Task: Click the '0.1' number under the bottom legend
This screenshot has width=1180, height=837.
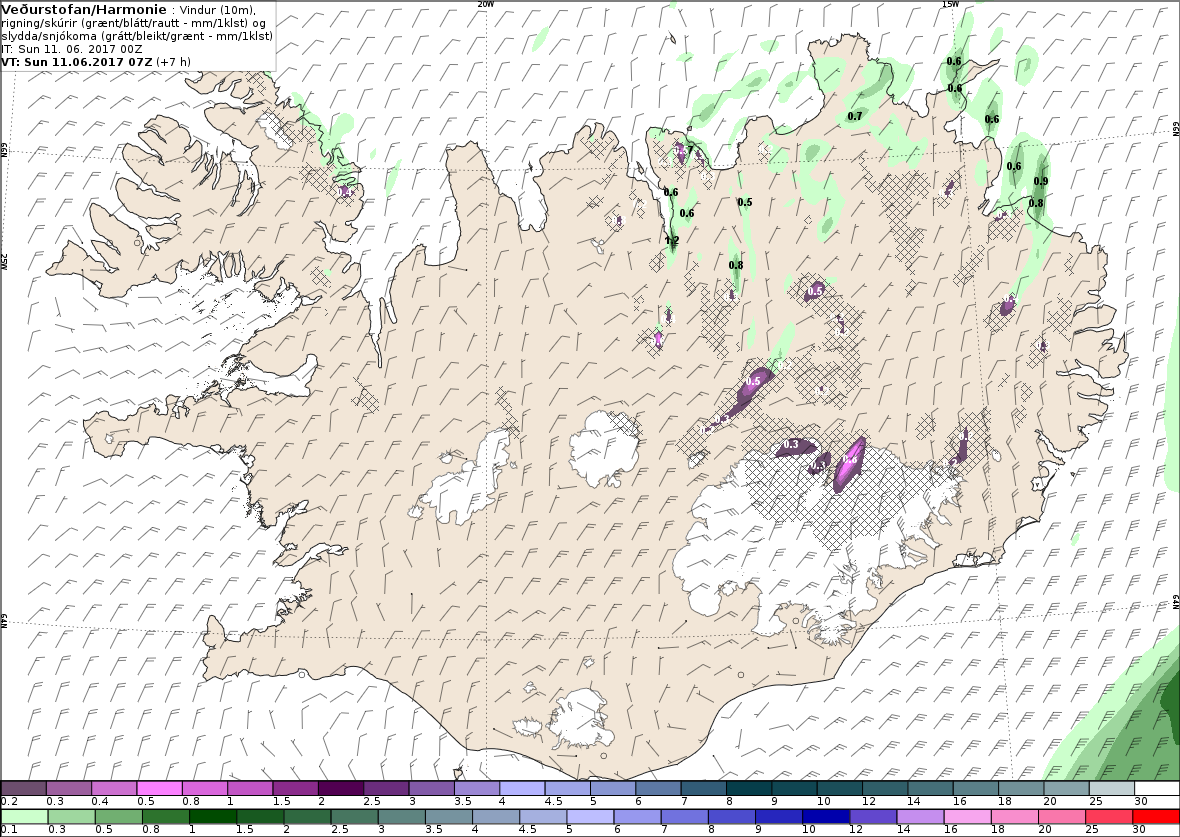Action: [8, 829]
